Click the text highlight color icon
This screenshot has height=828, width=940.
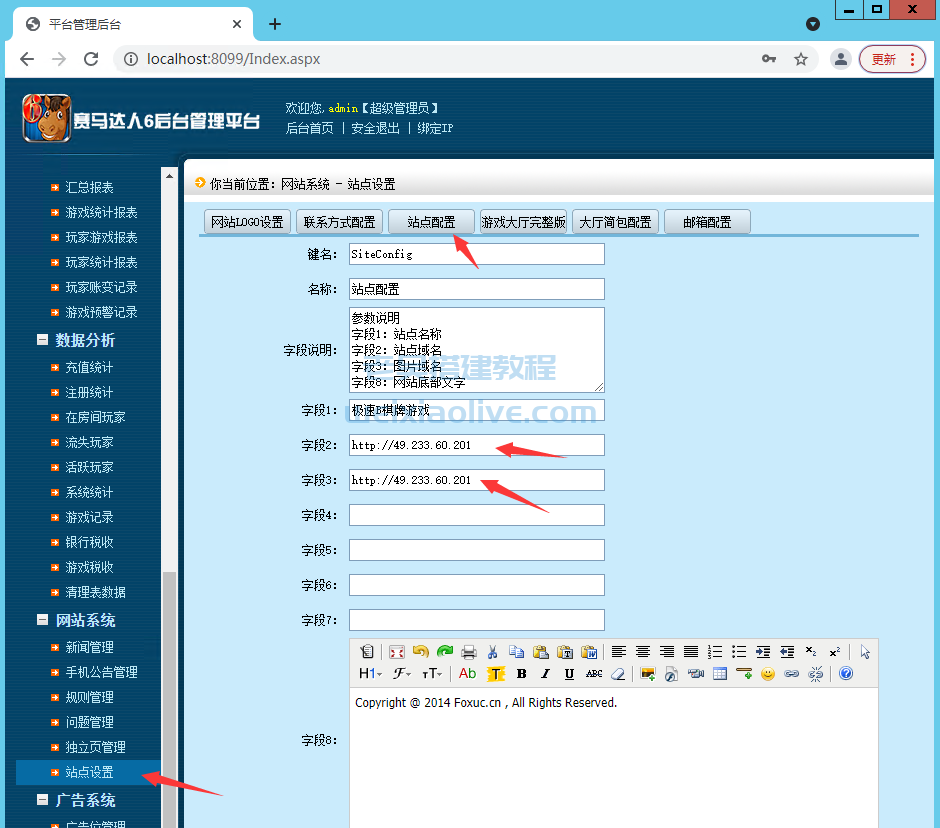coord(496,675)
